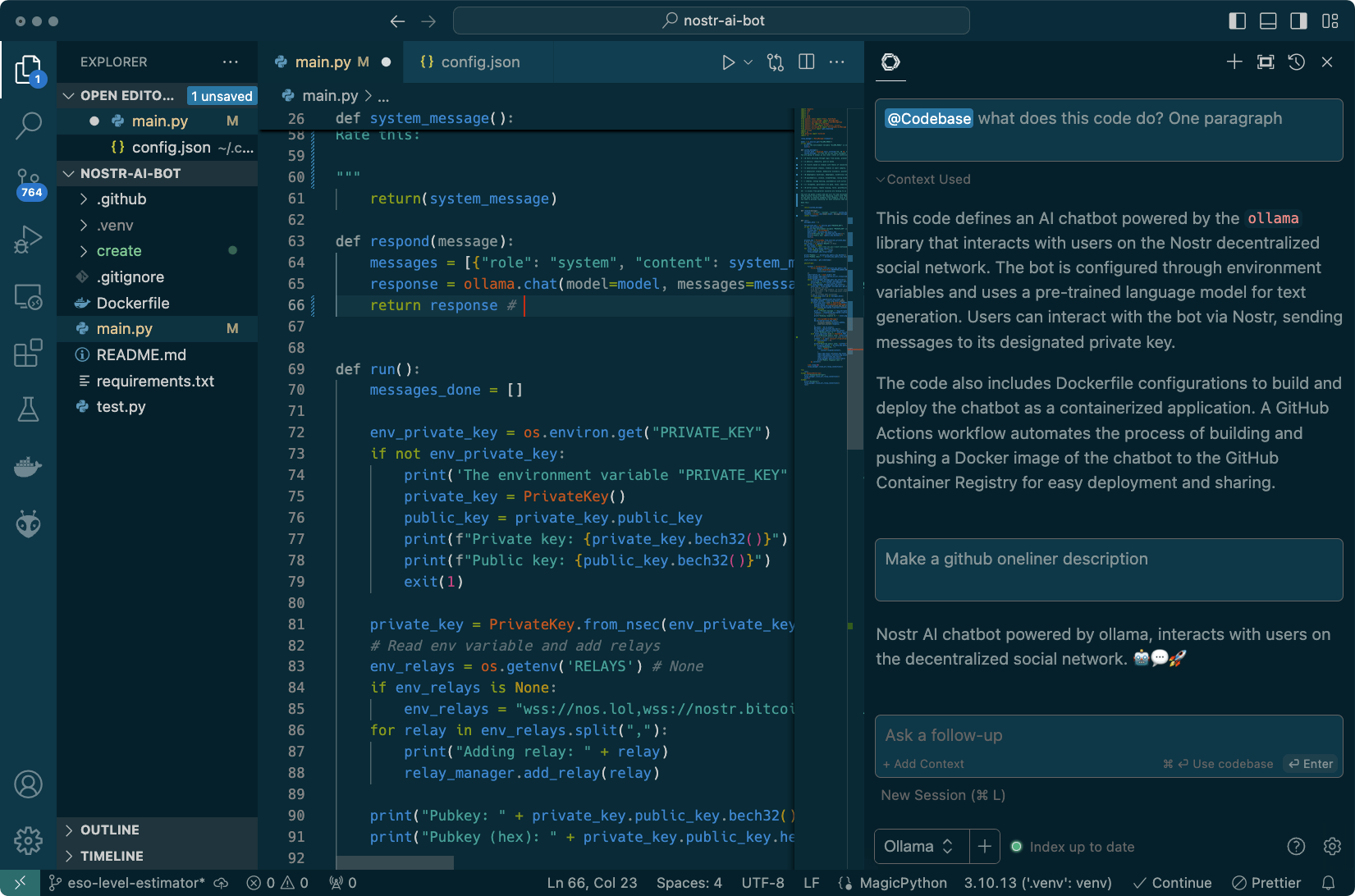Open test.py in the file tree
1355x896 pixels.
(x=157, y=407)
